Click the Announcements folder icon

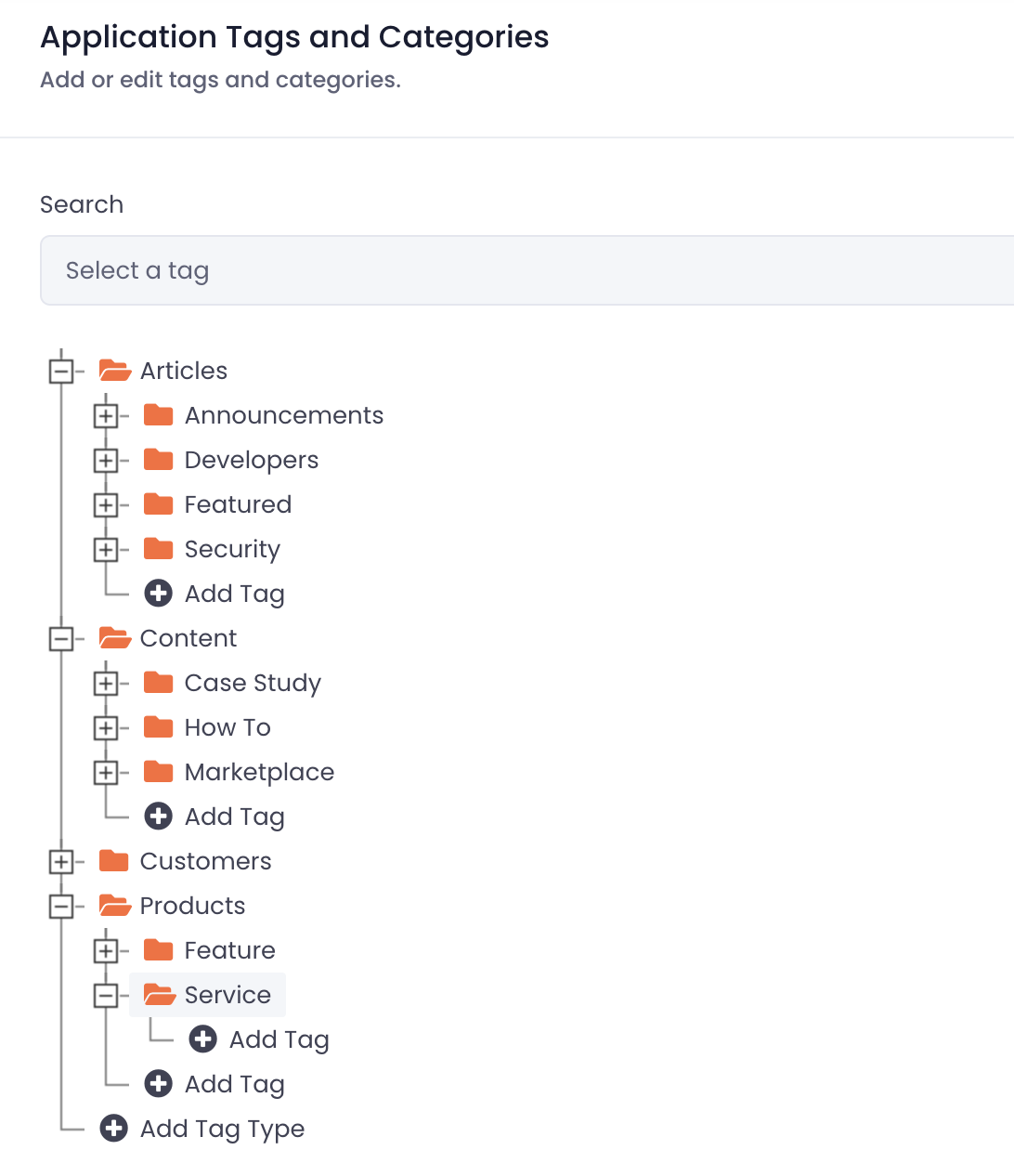[x=159, y=414]
